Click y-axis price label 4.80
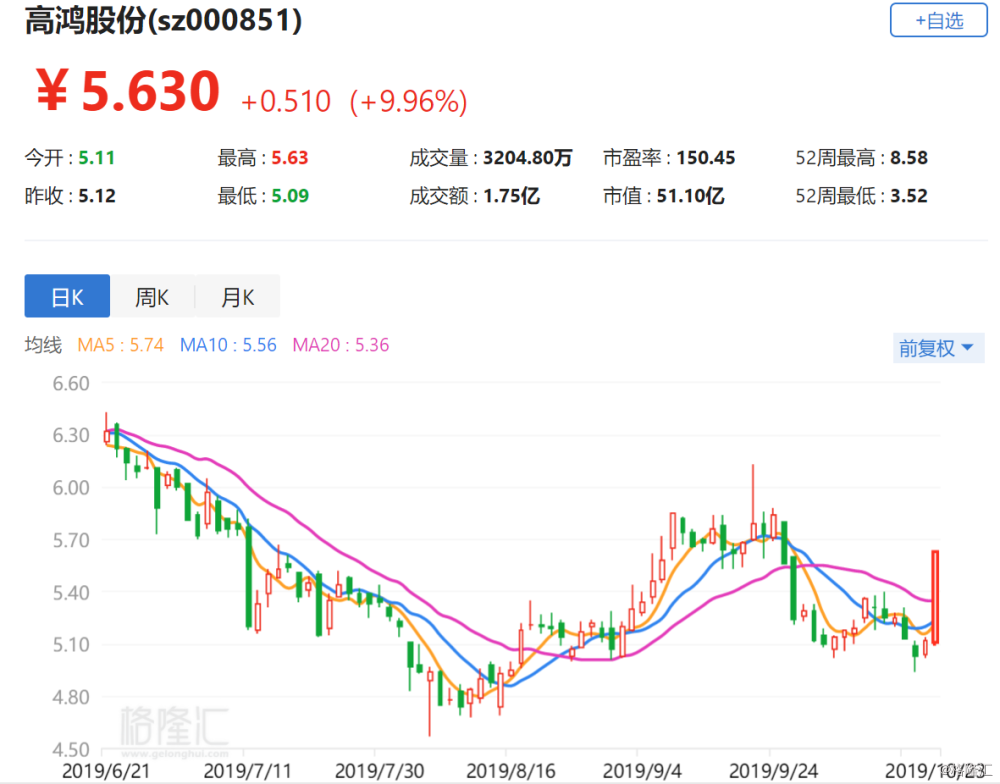Screen dimensions: 1000x784 pos(71,697)
